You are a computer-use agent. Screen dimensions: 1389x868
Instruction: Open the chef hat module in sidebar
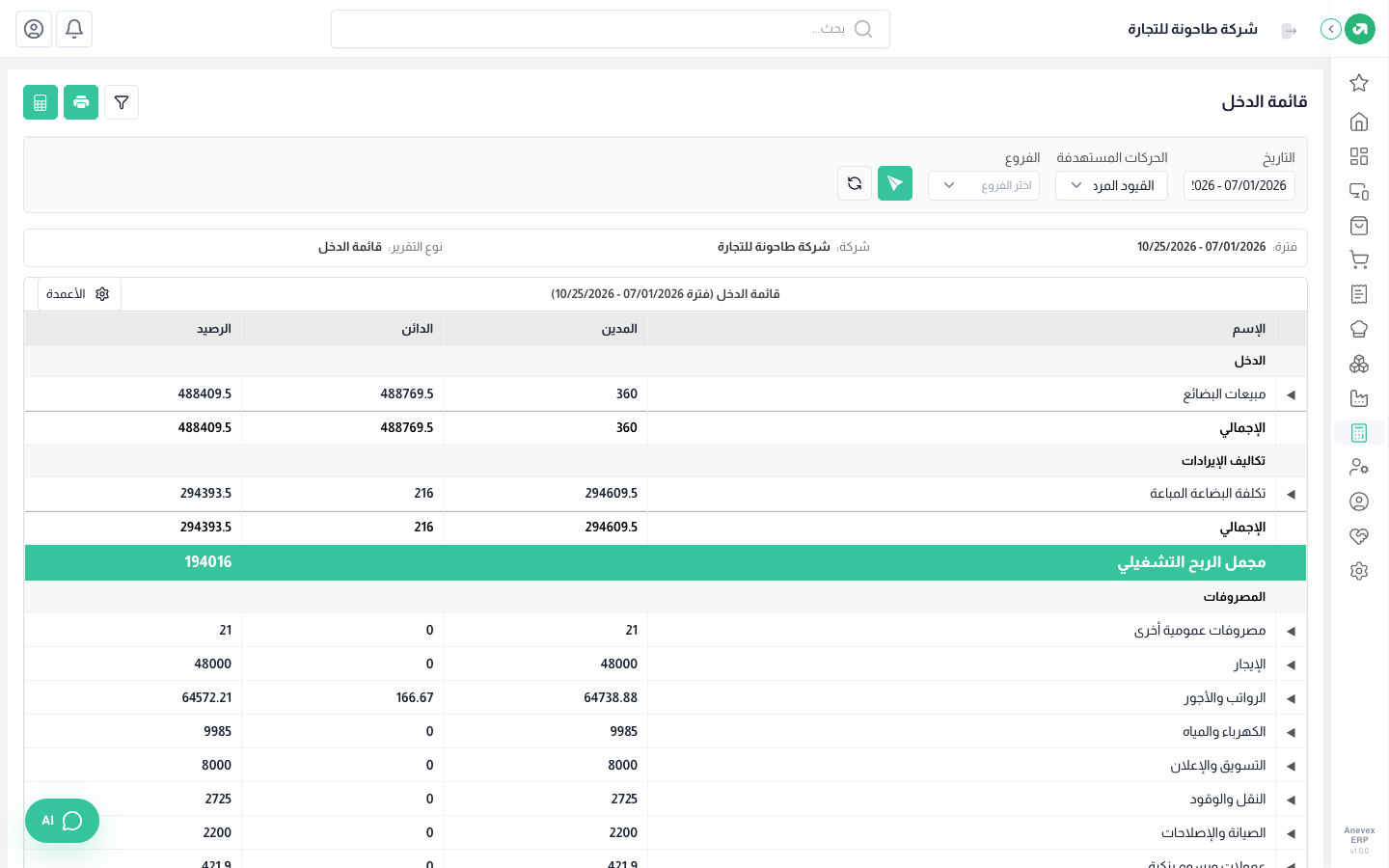pyautogui.click(x=1359, y=329)
